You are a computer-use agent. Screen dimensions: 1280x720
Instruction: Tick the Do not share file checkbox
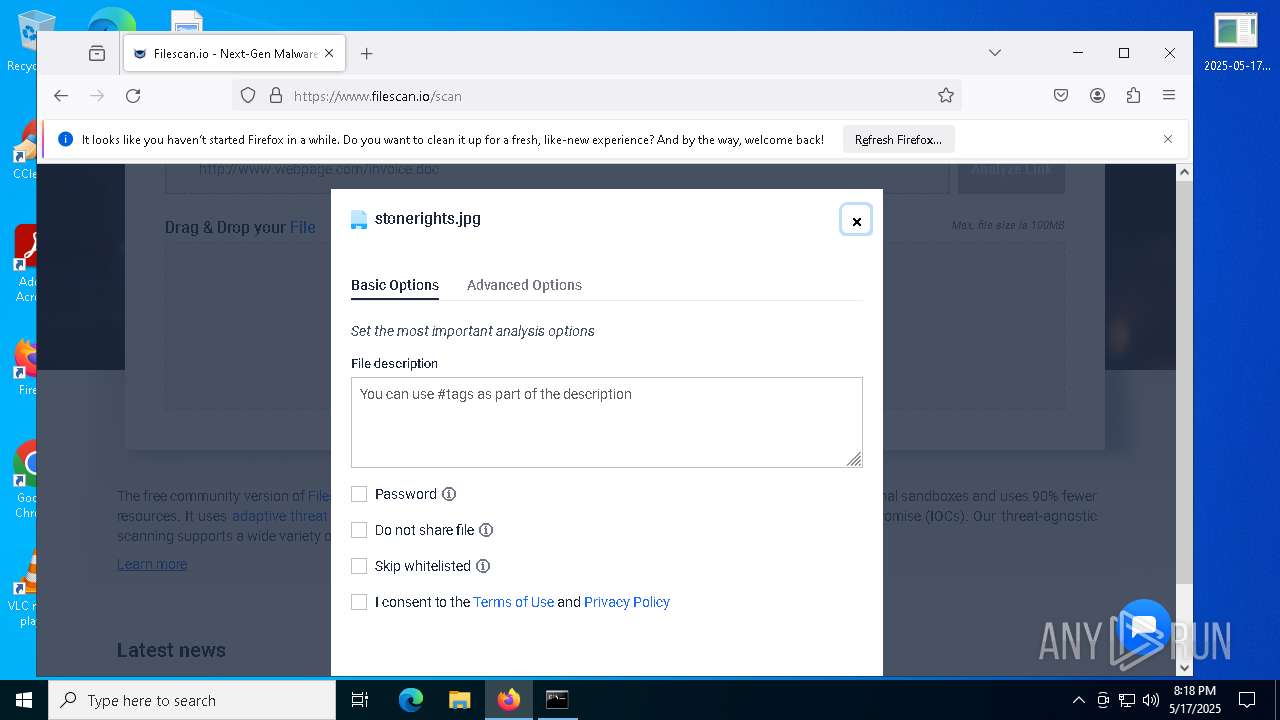[x=359, y=530]
